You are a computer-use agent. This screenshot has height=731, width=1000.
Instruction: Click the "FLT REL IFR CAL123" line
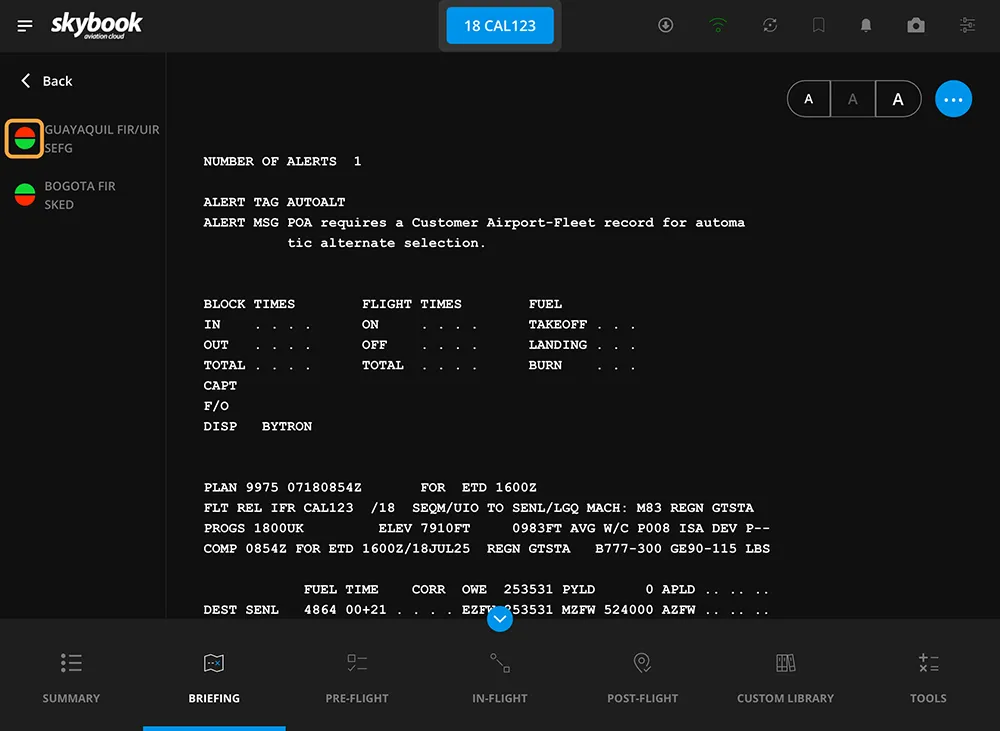click(x=478, y=508)
